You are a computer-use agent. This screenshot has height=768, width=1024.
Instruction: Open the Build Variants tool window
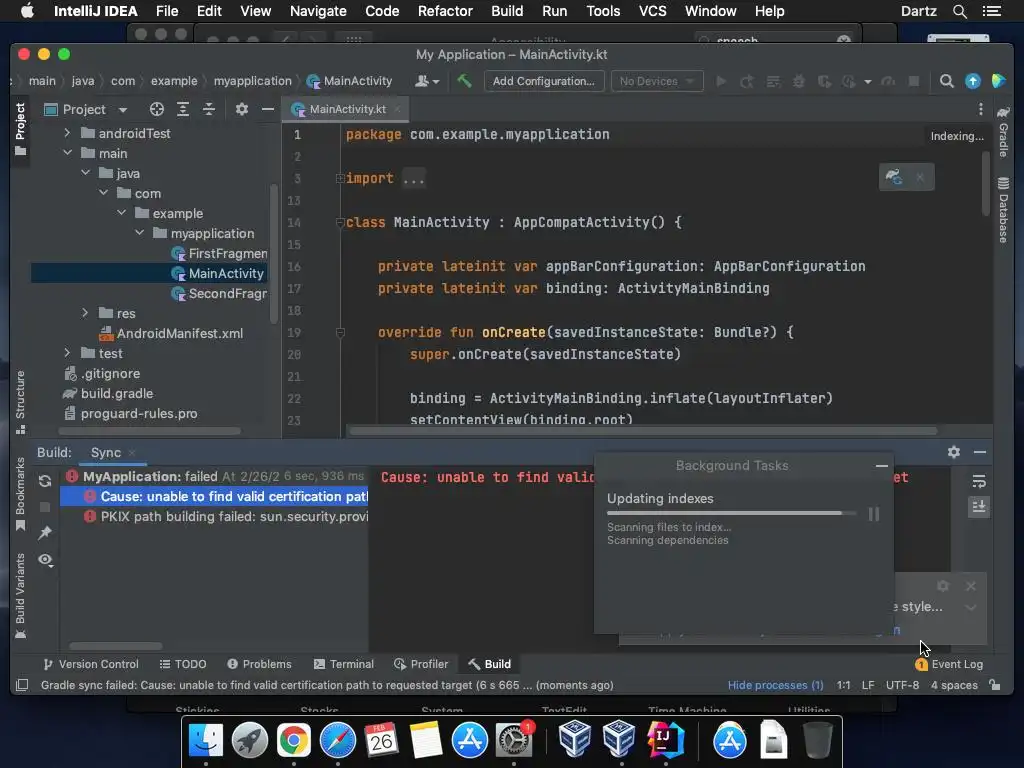click(20, 596)
